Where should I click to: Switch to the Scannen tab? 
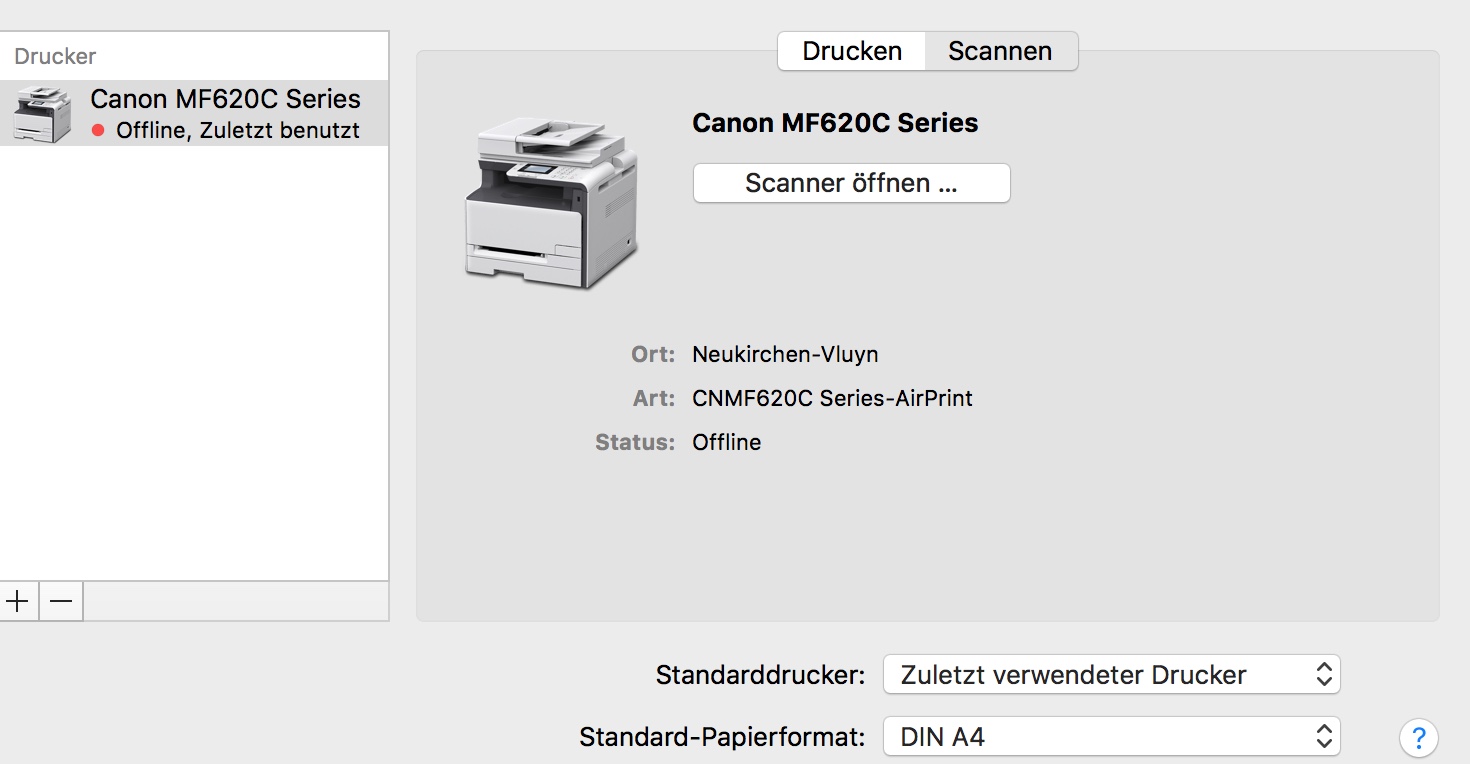click(x=1000, y=51)
